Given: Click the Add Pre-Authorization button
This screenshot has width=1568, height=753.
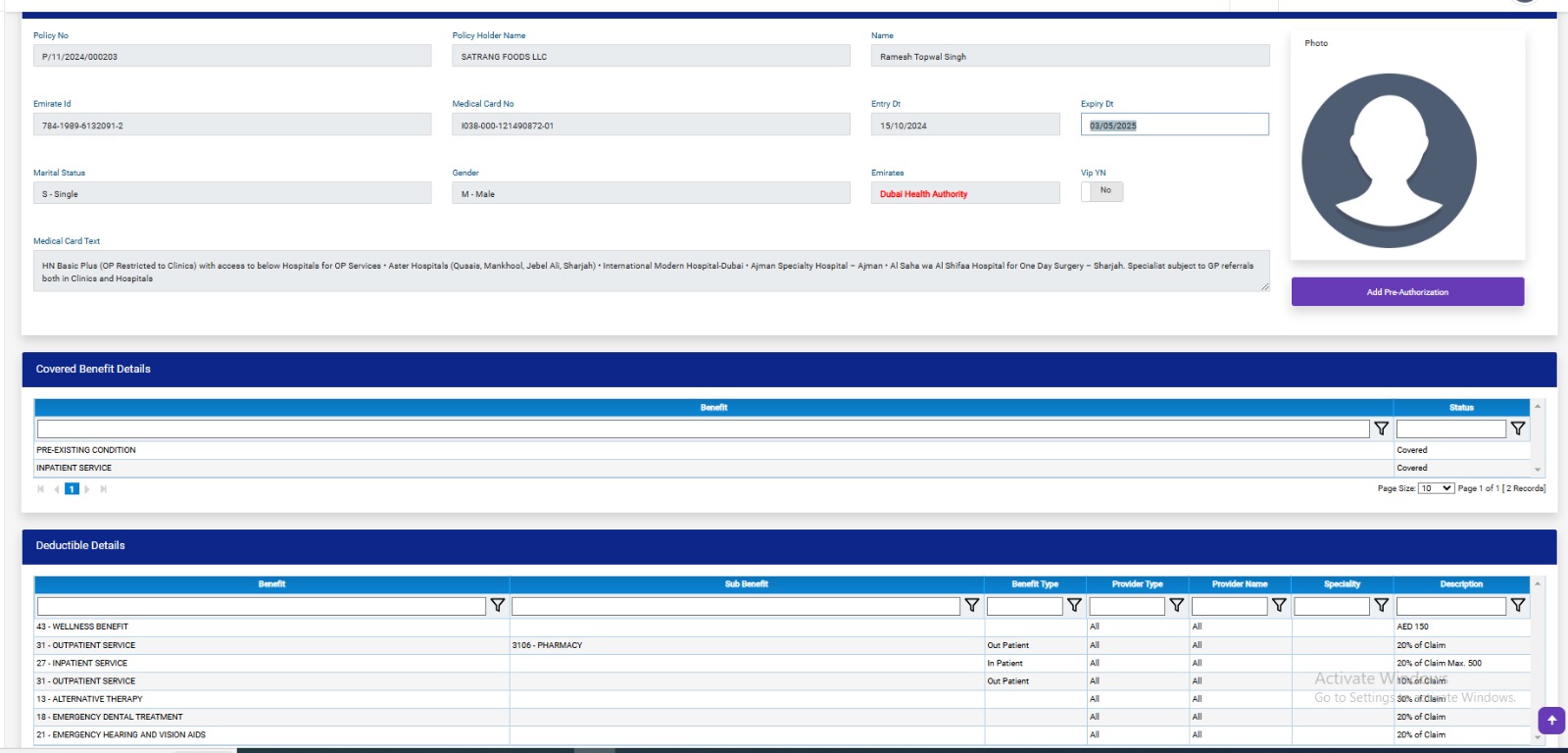Looking at the screenshot, I should coord(1407,292).
